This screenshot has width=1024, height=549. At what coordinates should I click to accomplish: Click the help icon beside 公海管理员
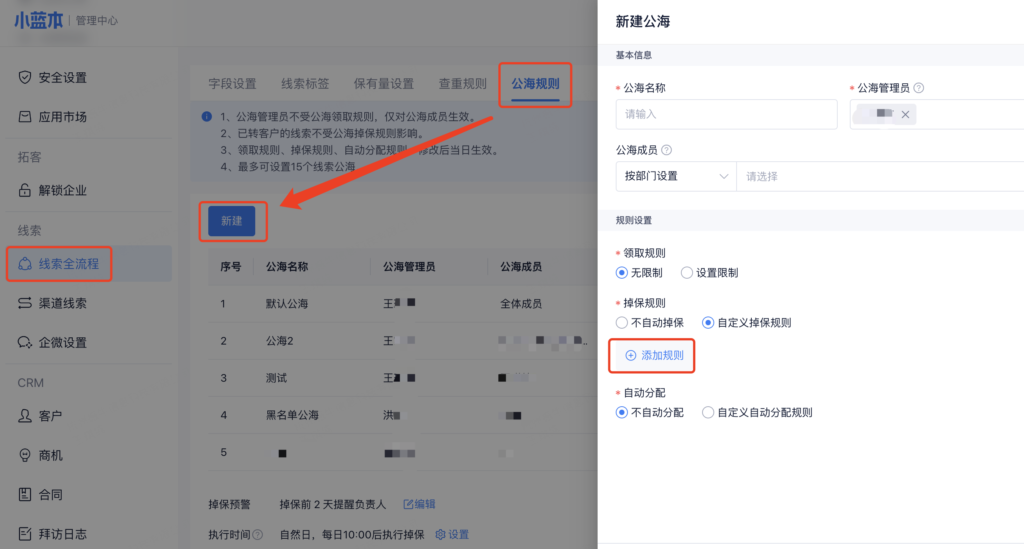919,88
